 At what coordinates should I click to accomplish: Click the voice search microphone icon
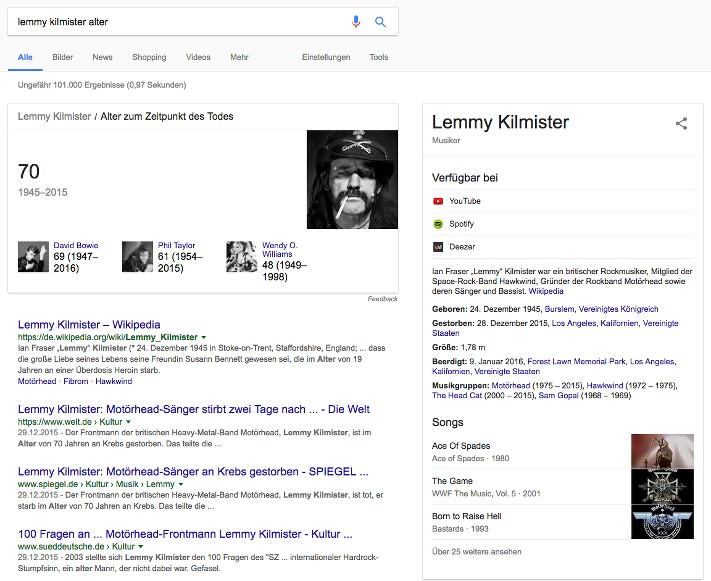(356, 21)
